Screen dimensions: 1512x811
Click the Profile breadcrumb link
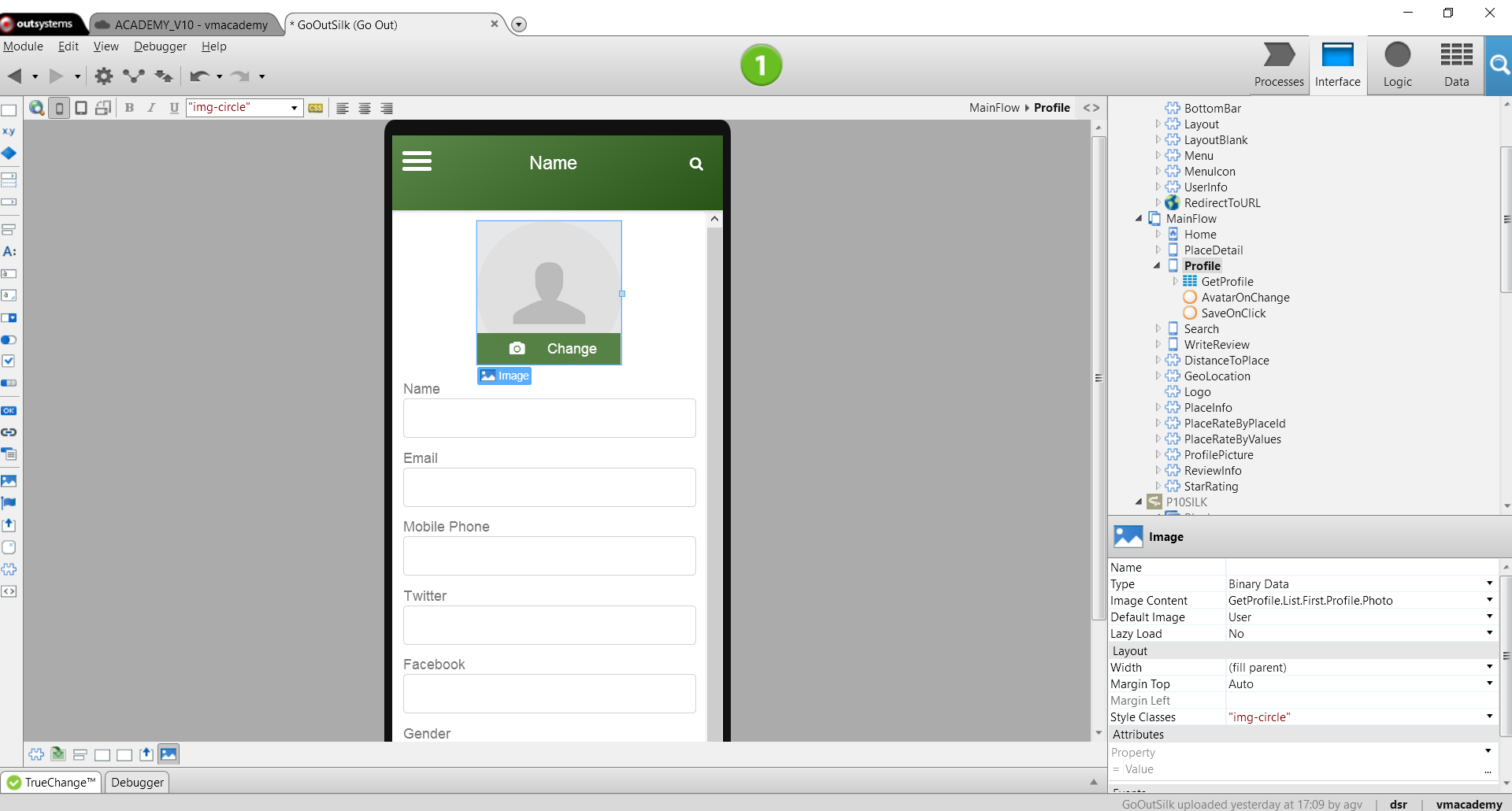coord(1052,107)
